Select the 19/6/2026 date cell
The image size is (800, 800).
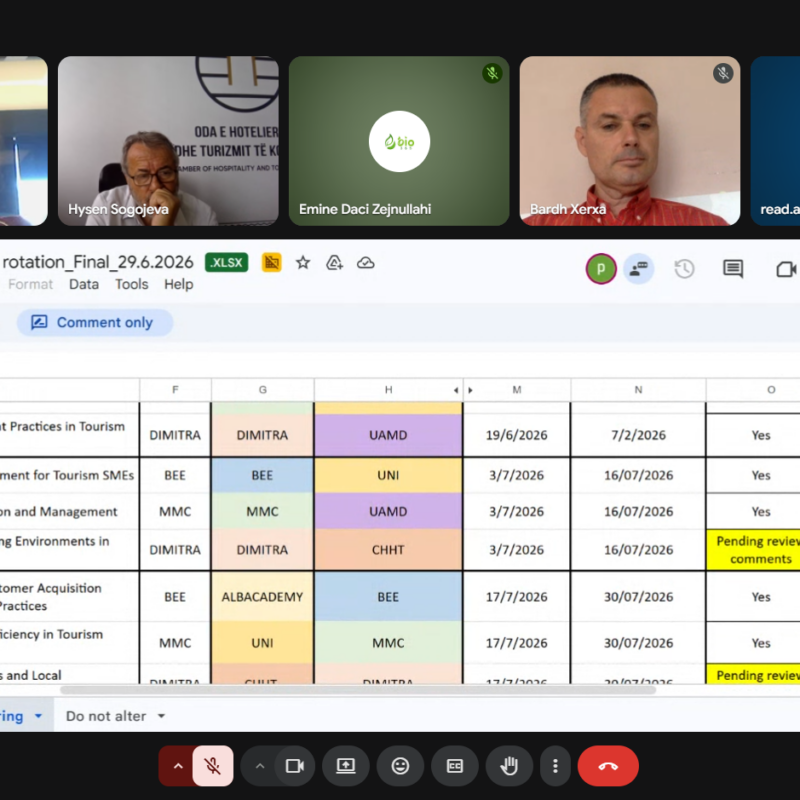click(516, 435)
